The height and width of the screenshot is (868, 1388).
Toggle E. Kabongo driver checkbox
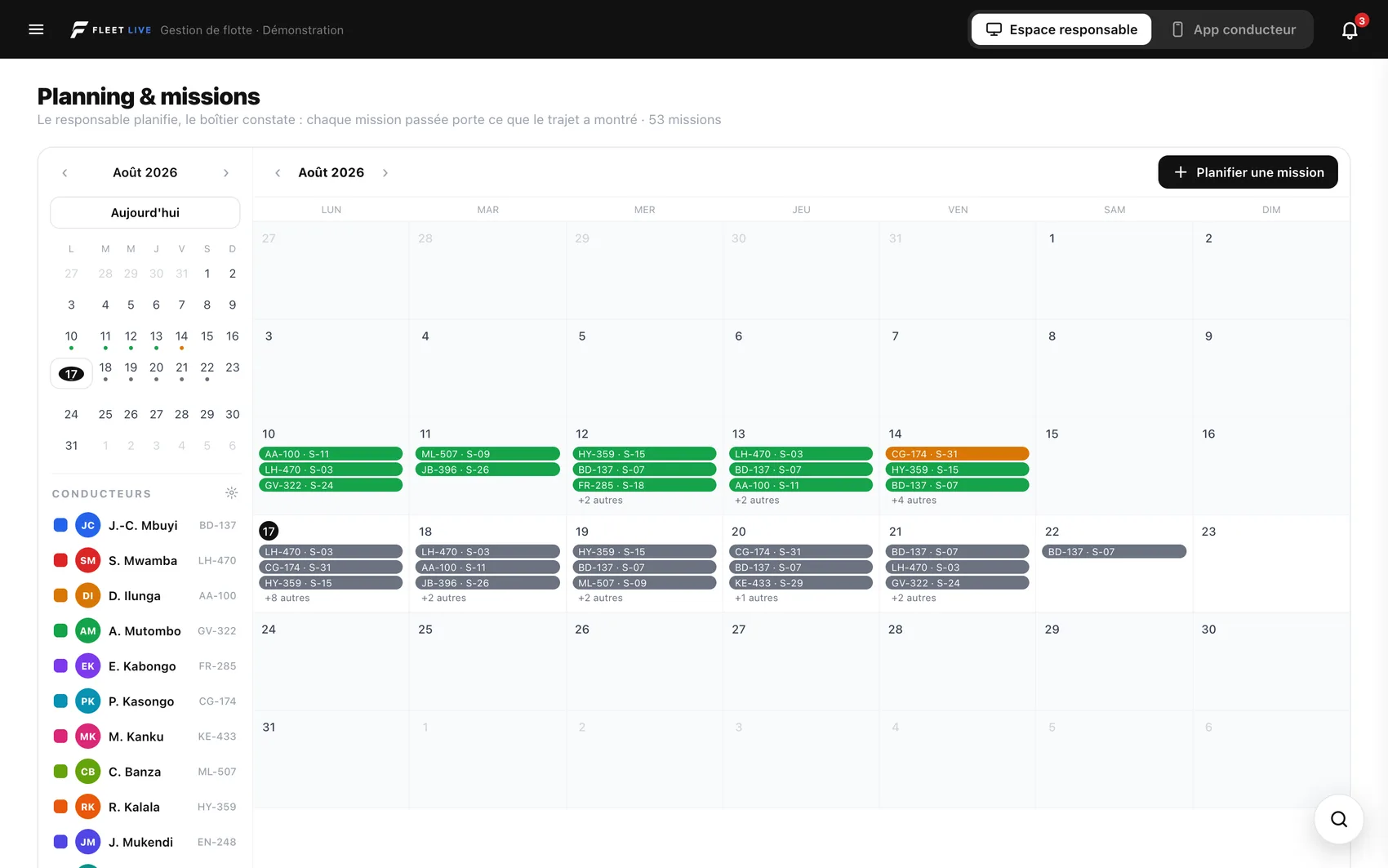pyautogui.click(x=60, y=665)
